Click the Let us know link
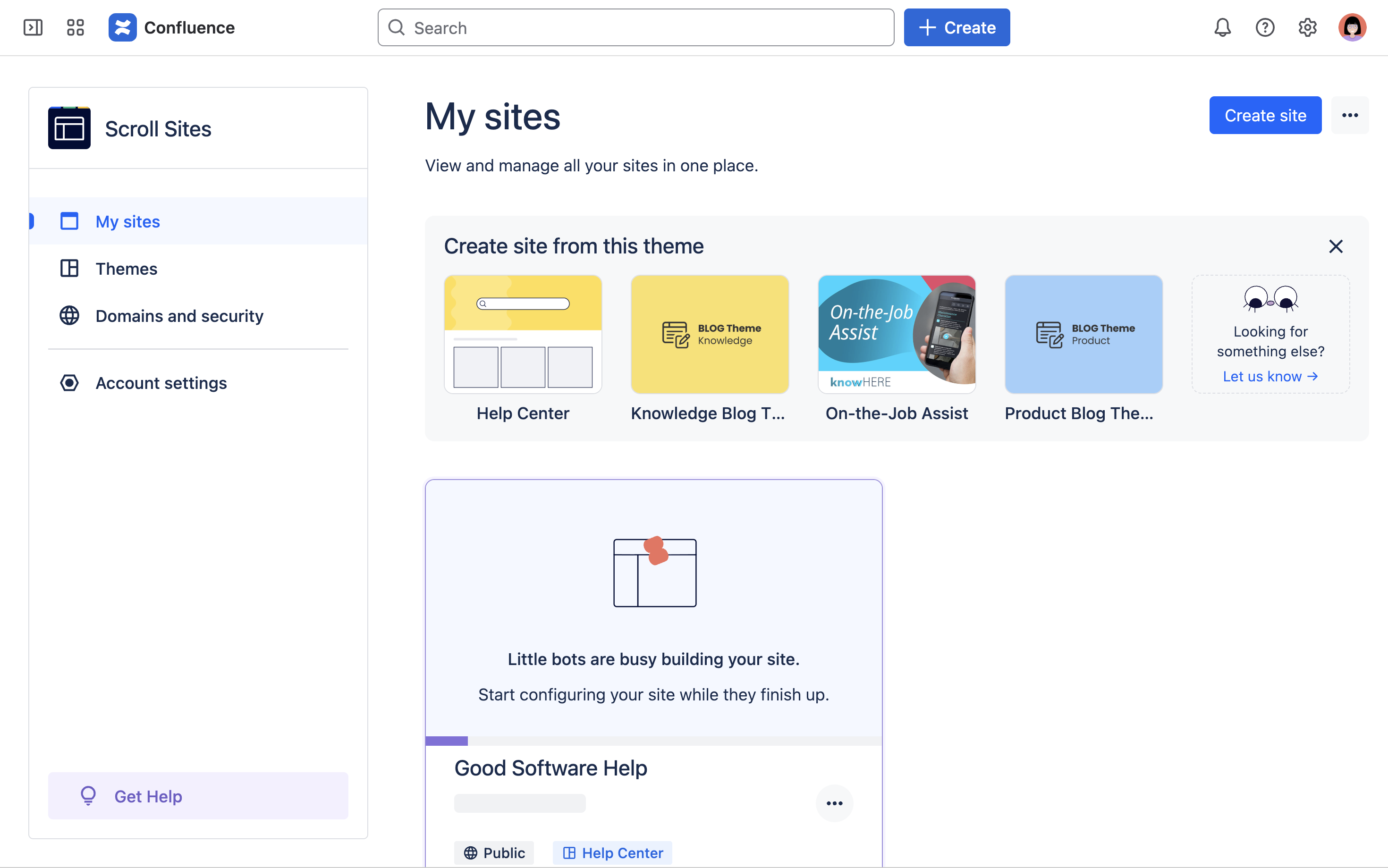Viewport: 1388px width, 868px height. (1270, 377)
